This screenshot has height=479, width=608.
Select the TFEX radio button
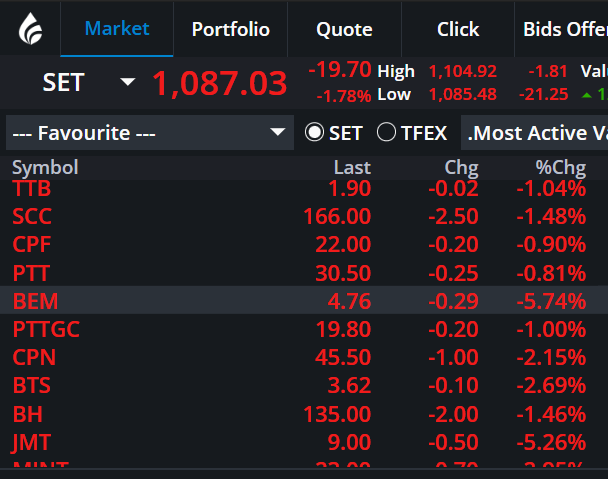tap(386, 132)
